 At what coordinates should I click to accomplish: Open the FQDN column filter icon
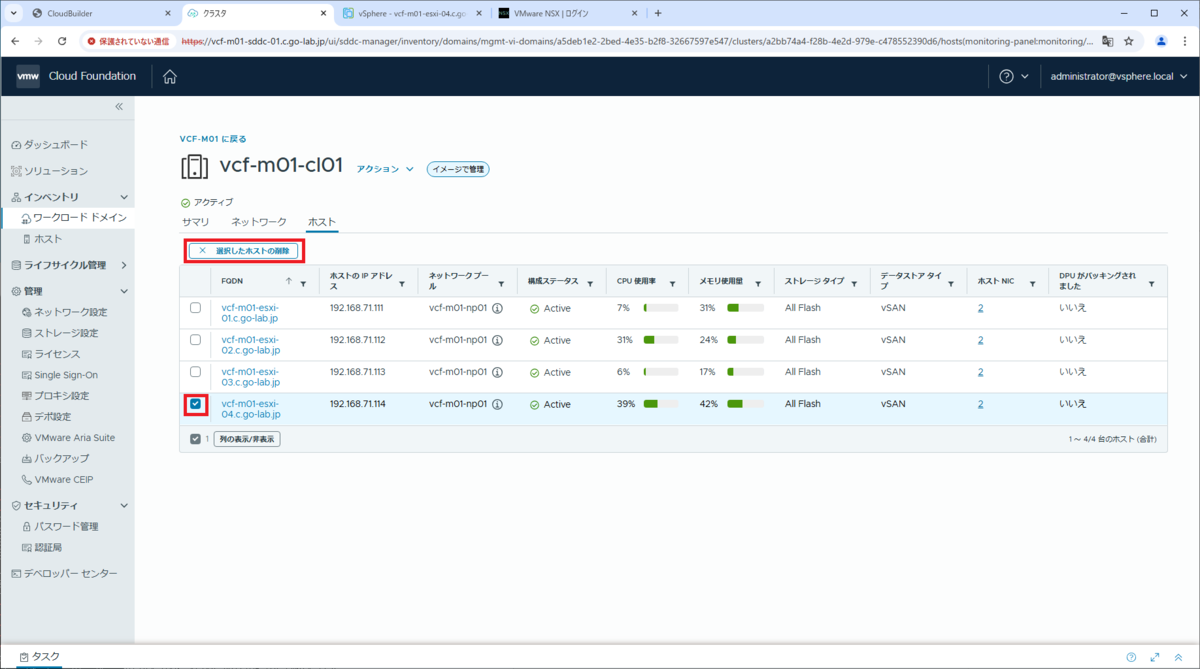click(x=303, y=283)
